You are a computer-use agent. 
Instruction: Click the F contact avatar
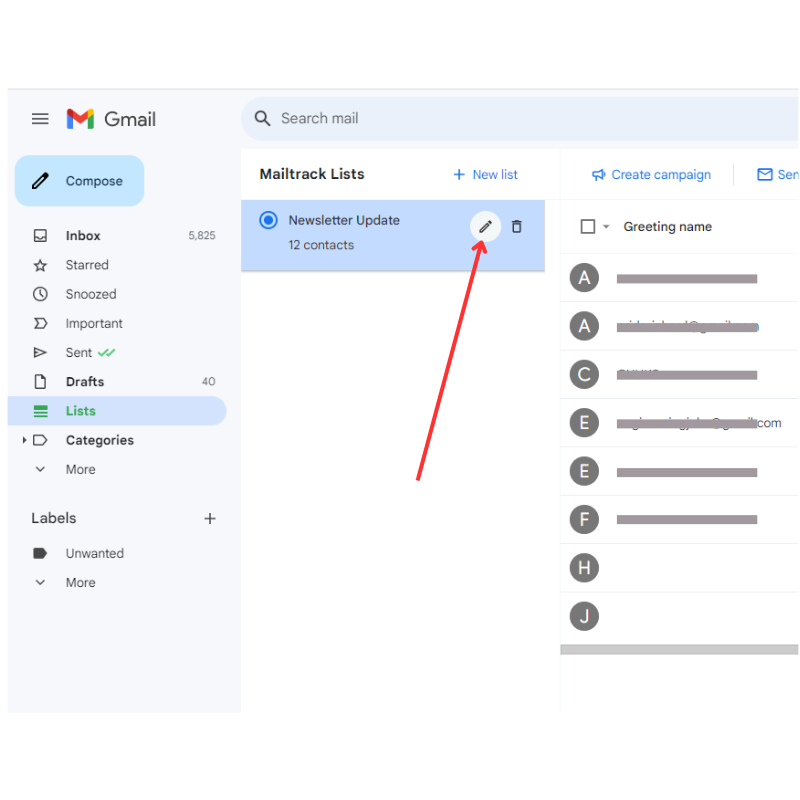point(584,519)
